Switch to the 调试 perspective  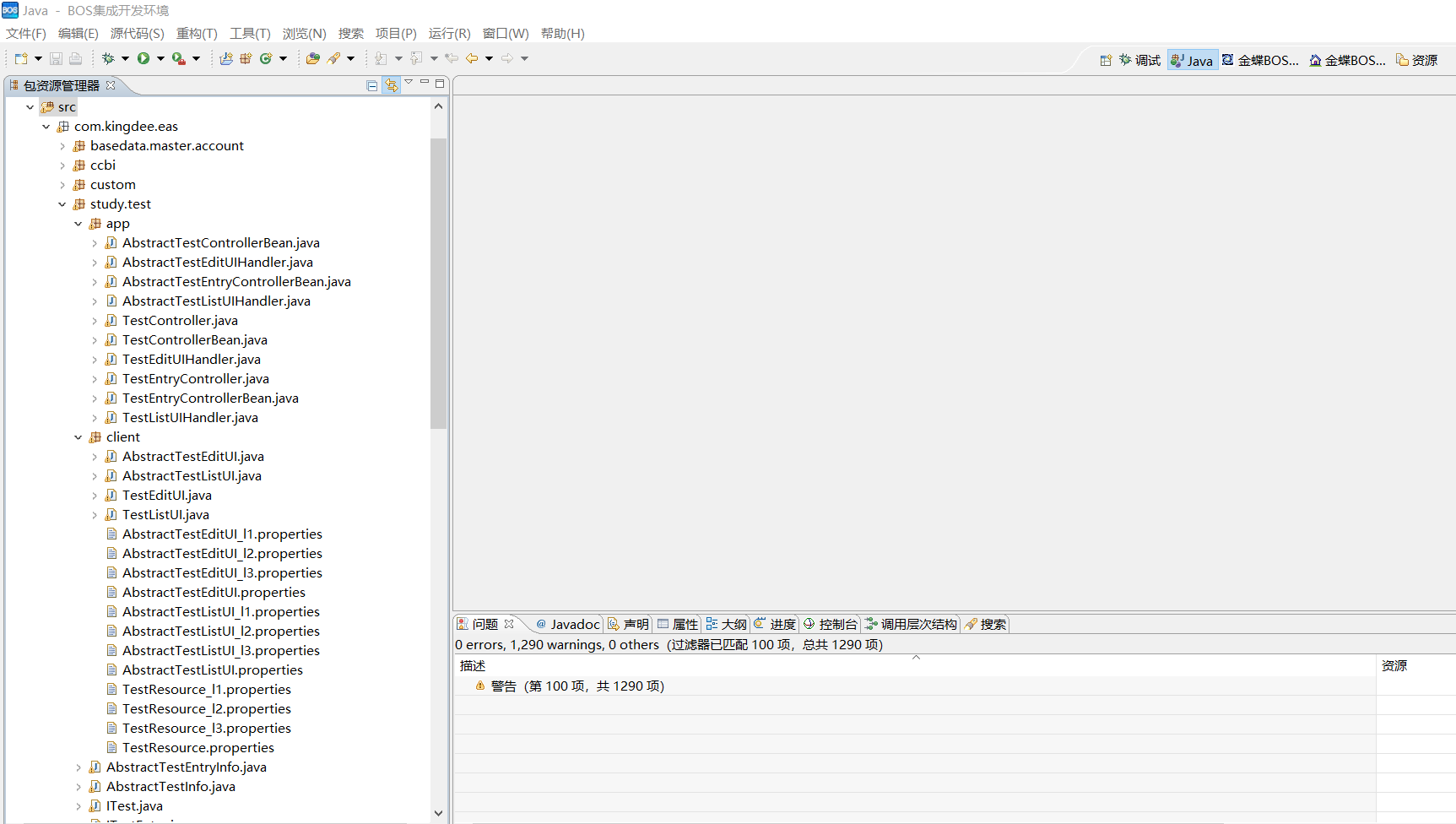(x=1140, y=60)
